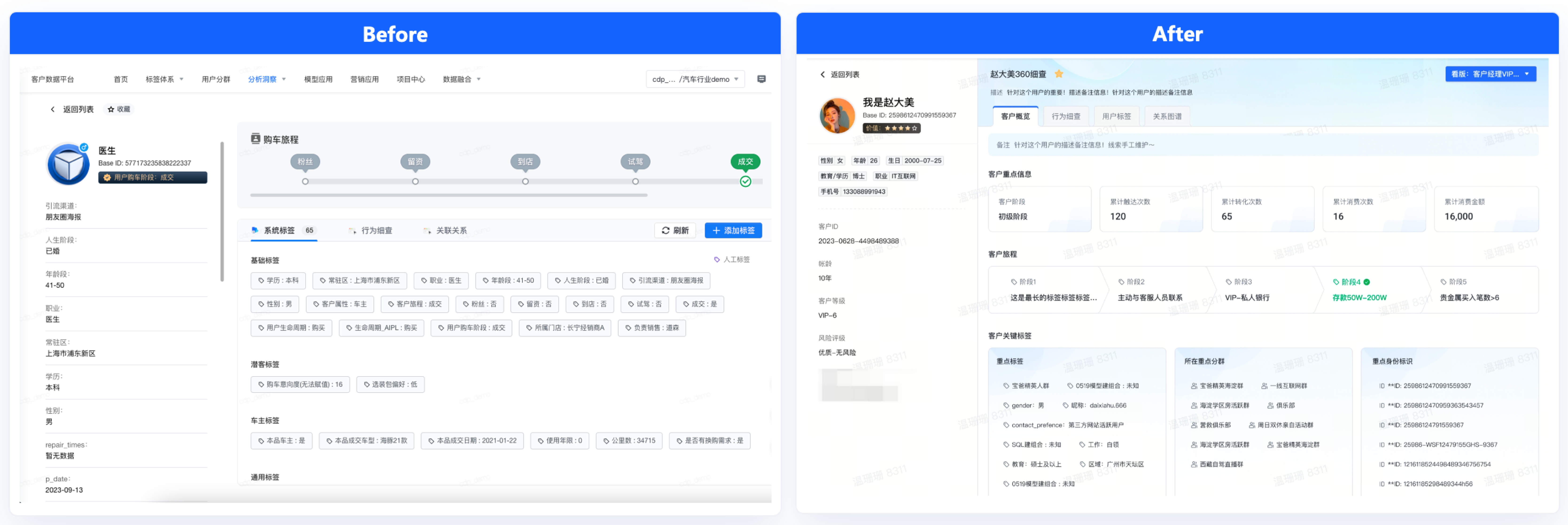
Task: Click the 医生 cube avatar in Before panel
Action: pos(68,164)
